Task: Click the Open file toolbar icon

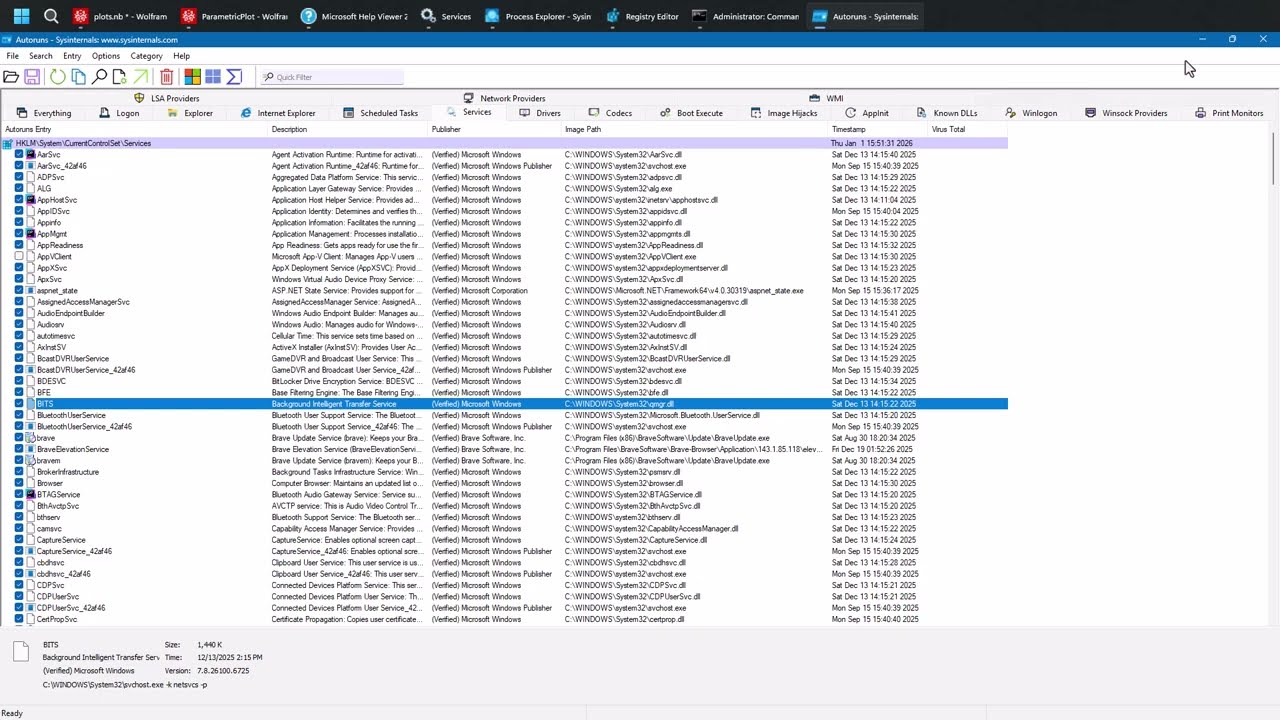Action: click(11, 77)
